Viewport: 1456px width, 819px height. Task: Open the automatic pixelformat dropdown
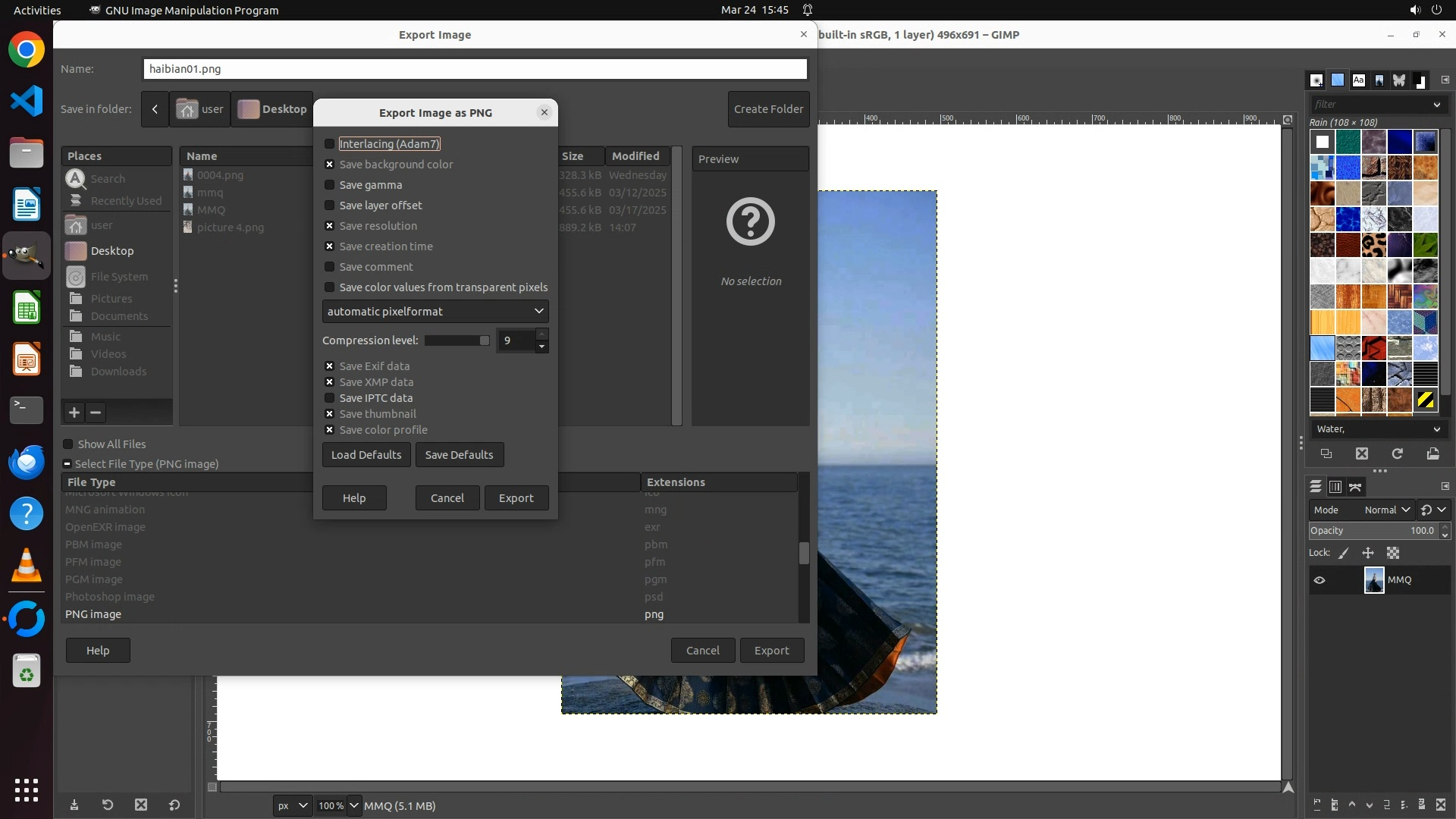(435, 312)
